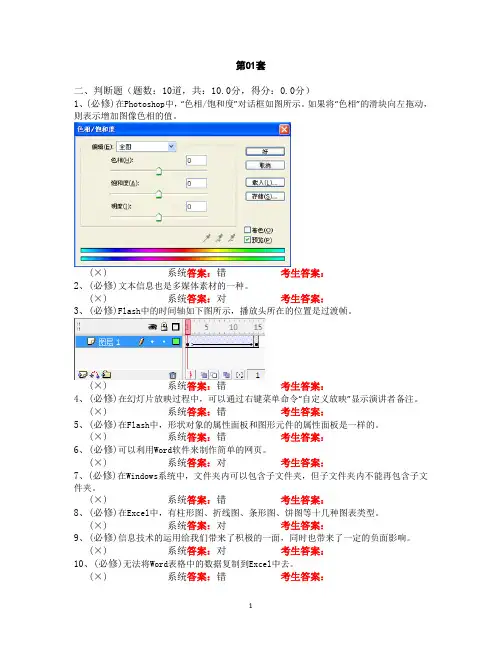Image resolution: width=502 pixels, height=649 pixels.
Task: Select the first eyedropper tool
Action: point(207,238)
